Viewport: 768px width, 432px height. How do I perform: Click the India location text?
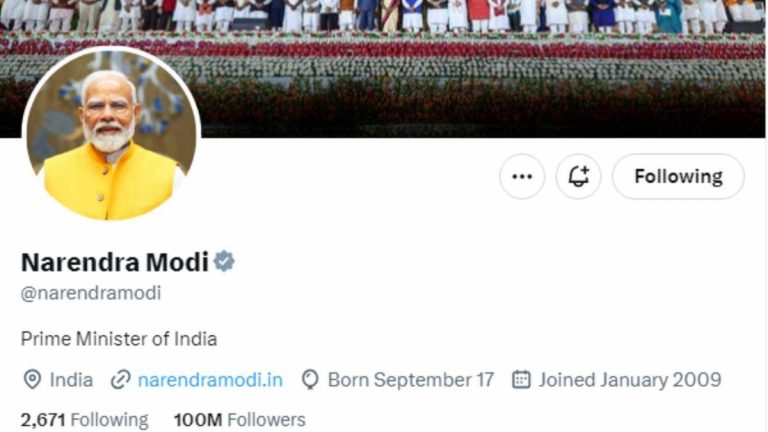click(x=71, y=380)
